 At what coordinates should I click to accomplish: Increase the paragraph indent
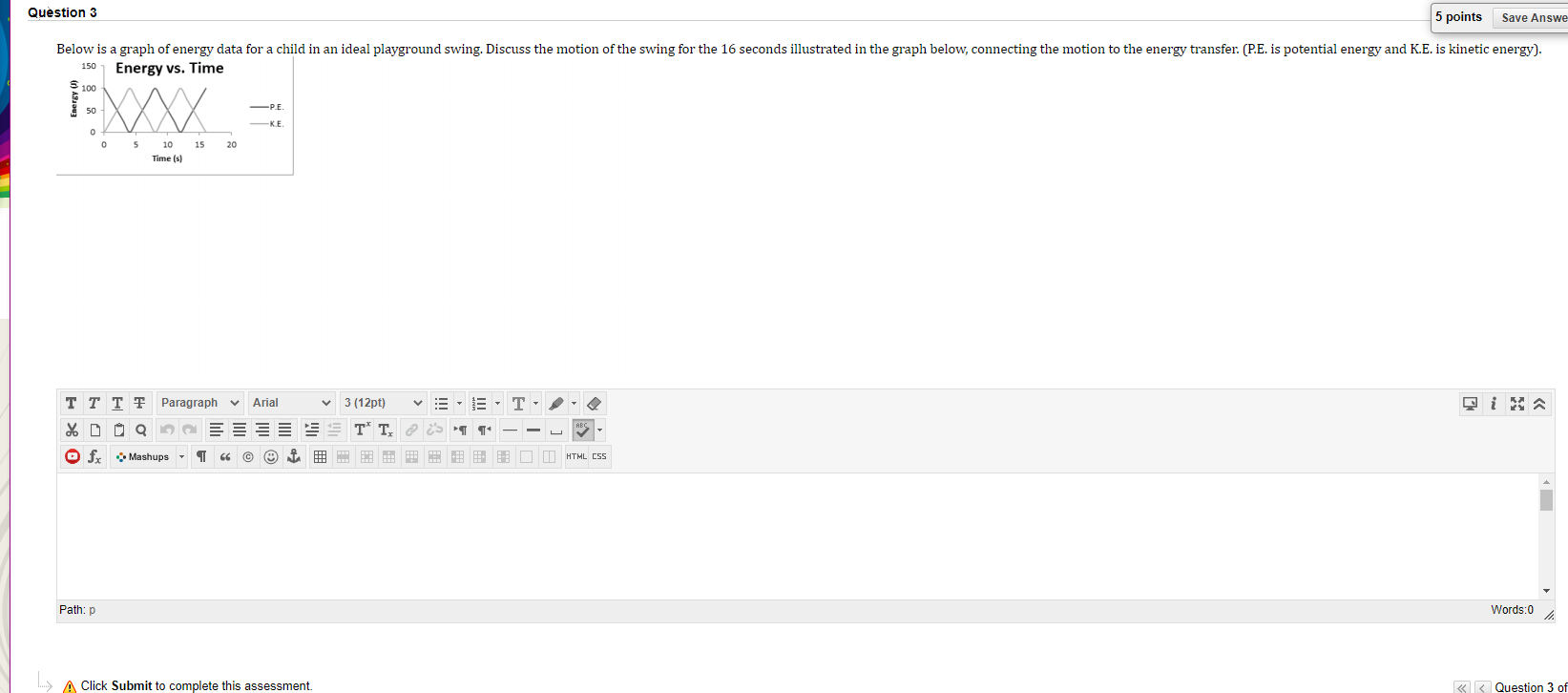(x=312, y=430)
